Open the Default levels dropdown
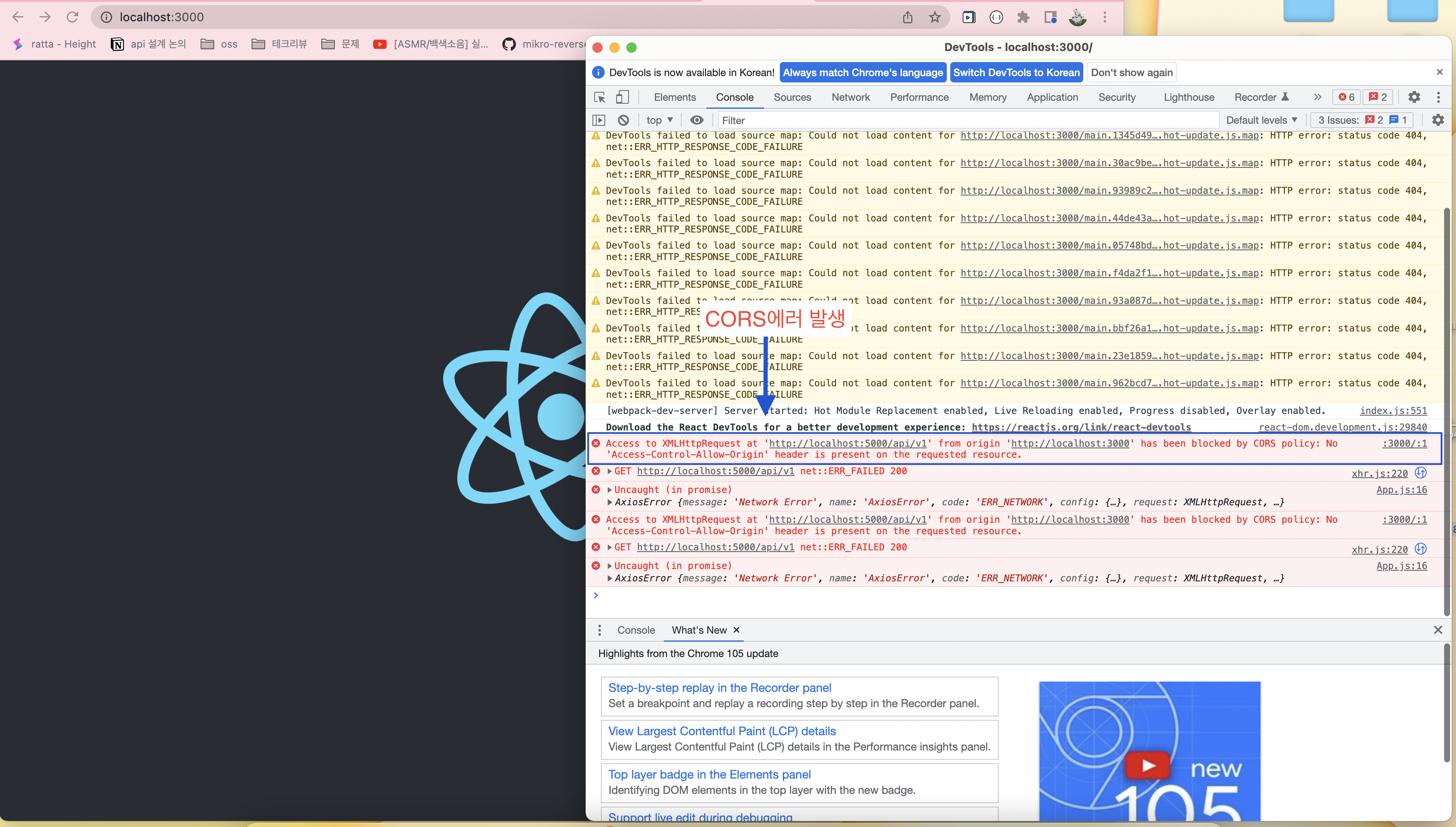The height and width of the screenshot is (827, 1456). pos(1261,120)
